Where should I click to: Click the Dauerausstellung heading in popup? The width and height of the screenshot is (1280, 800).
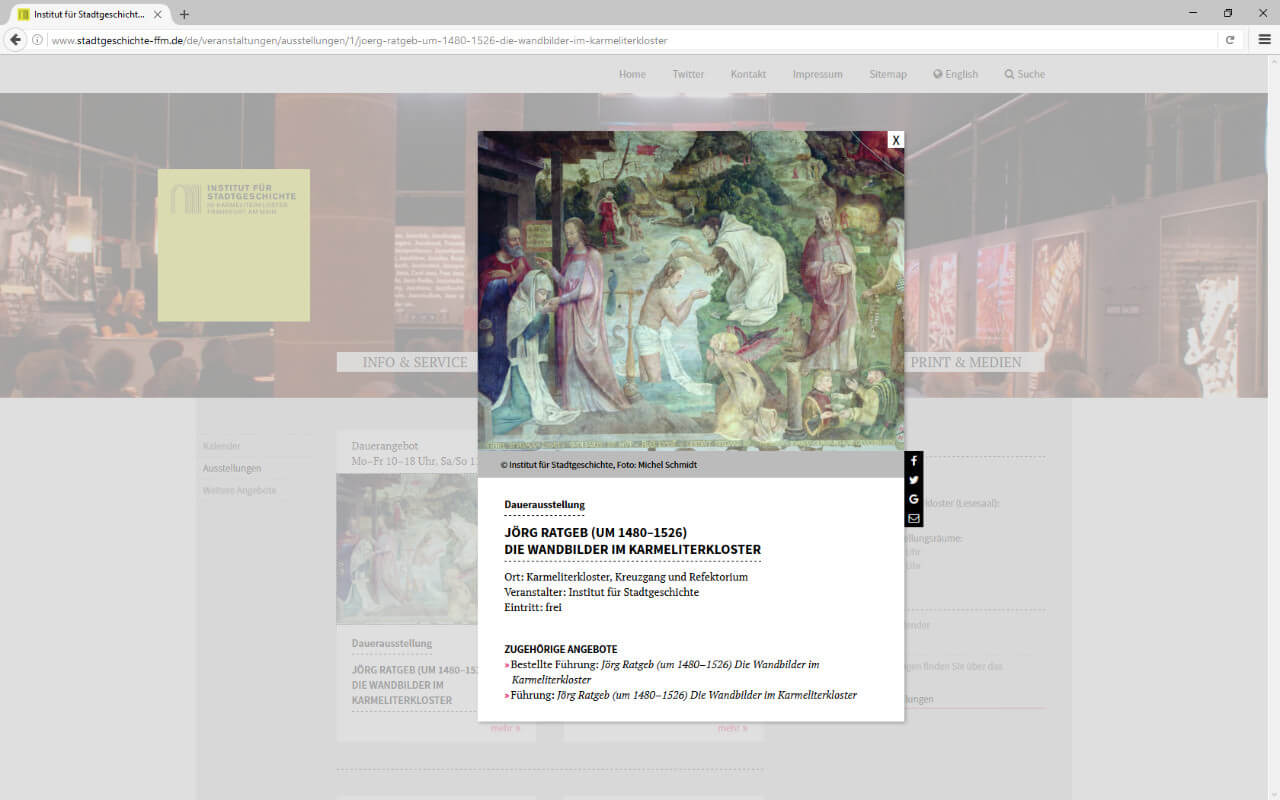[545, 505]
